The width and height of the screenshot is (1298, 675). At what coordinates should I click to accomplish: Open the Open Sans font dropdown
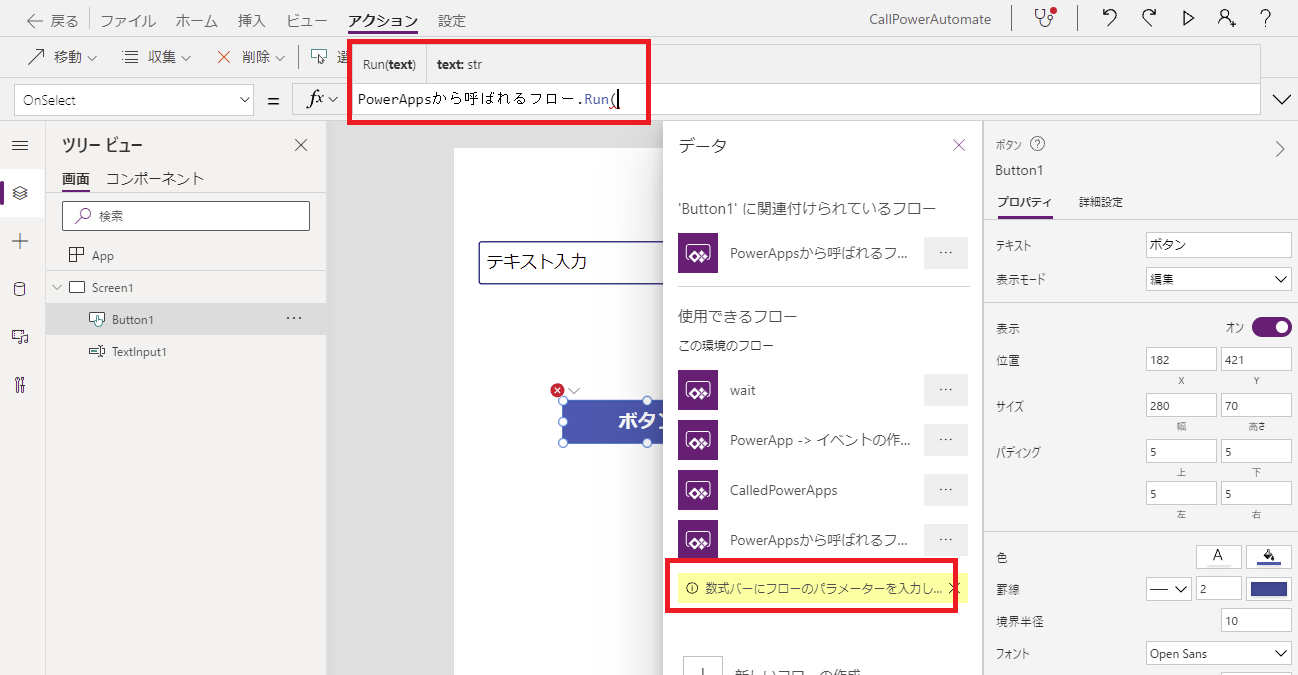(x=1218, y=653)
